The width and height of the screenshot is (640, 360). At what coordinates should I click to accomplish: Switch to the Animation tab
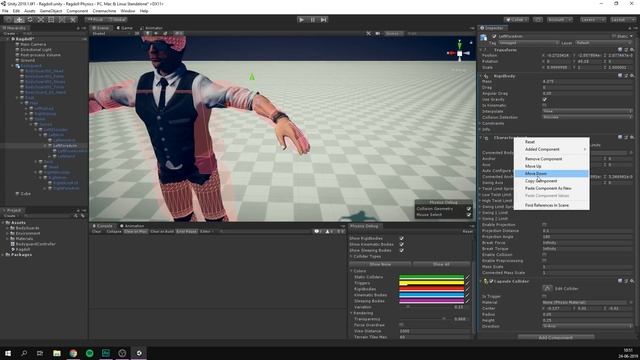(x=131, y=226)
